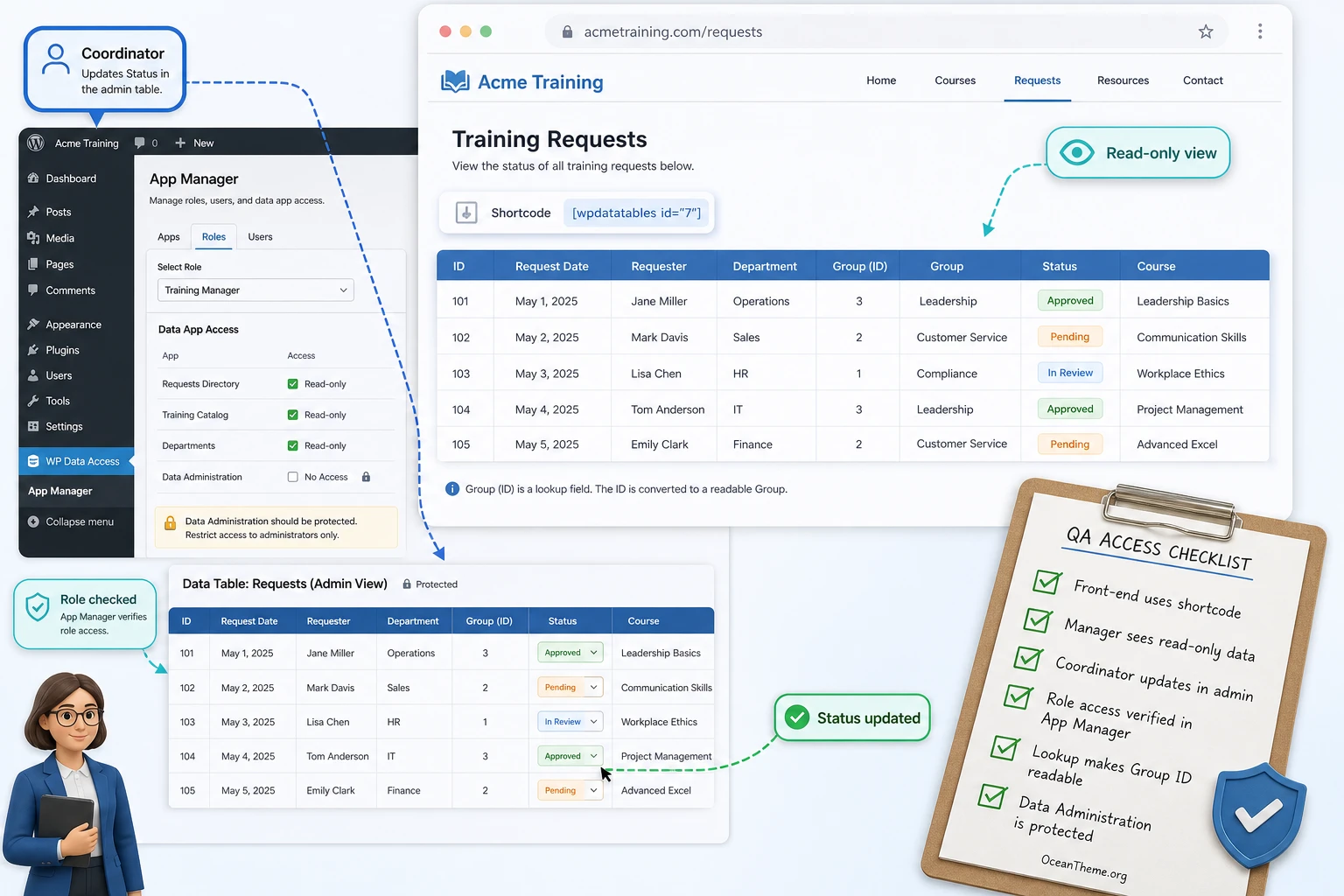Click the Approved badge for Jane Miller
This screenshot has height=896, width=1344.
point(1070,300)
